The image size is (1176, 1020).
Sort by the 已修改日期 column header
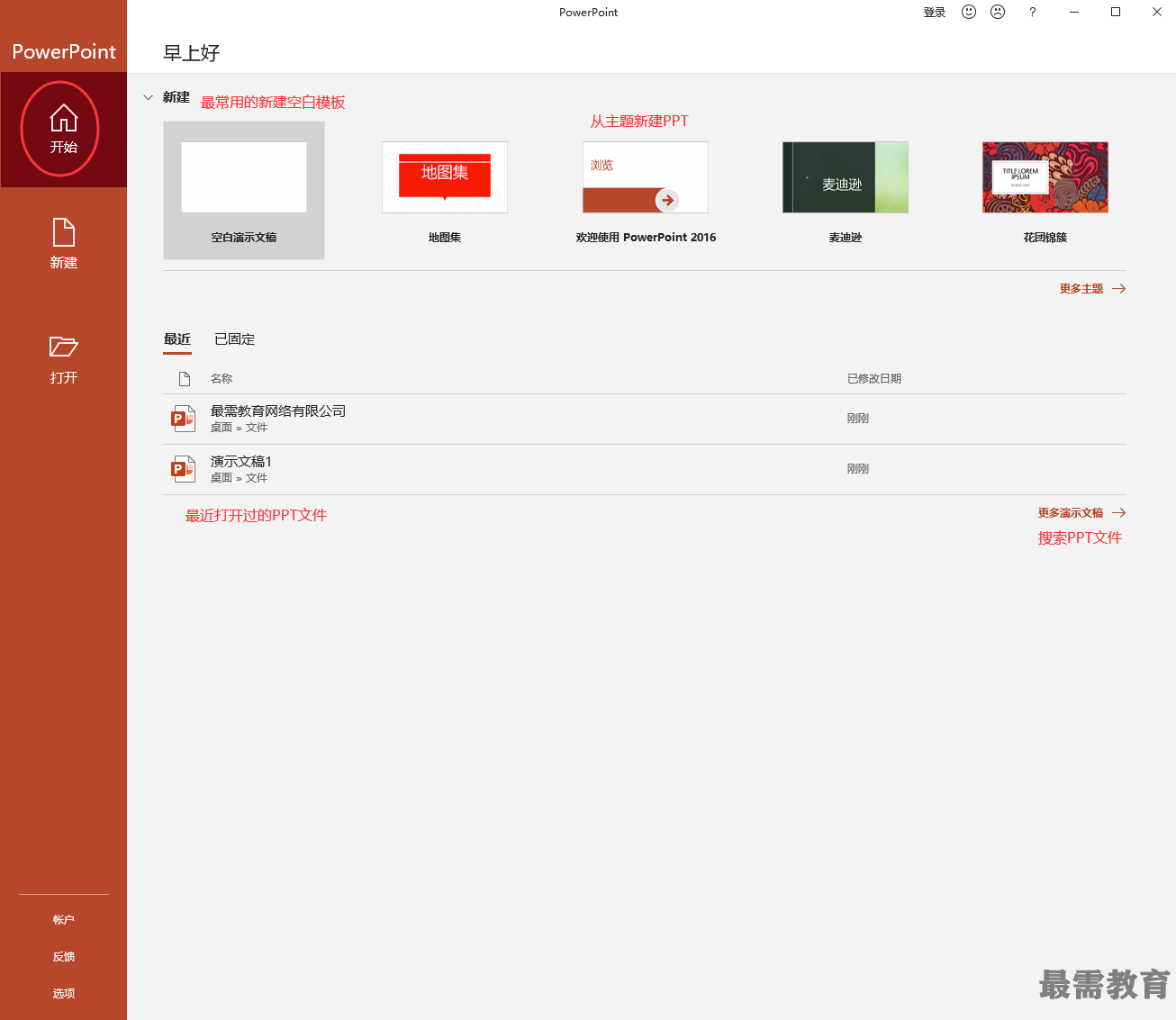click(x=874, y=379)
